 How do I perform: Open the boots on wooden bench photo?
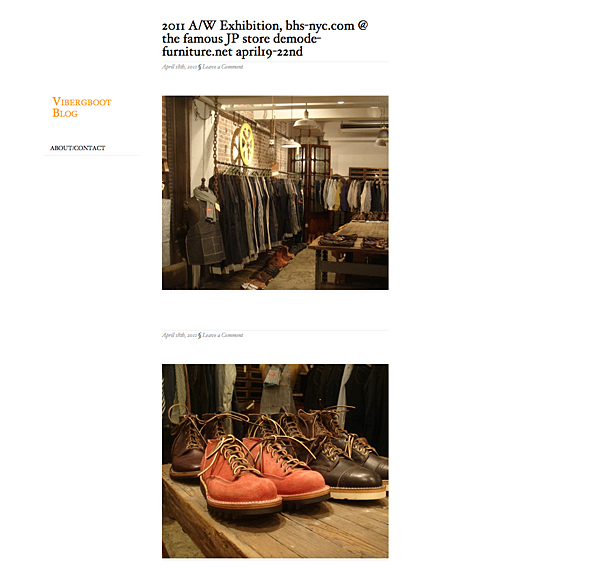click(x=275, y=461)
